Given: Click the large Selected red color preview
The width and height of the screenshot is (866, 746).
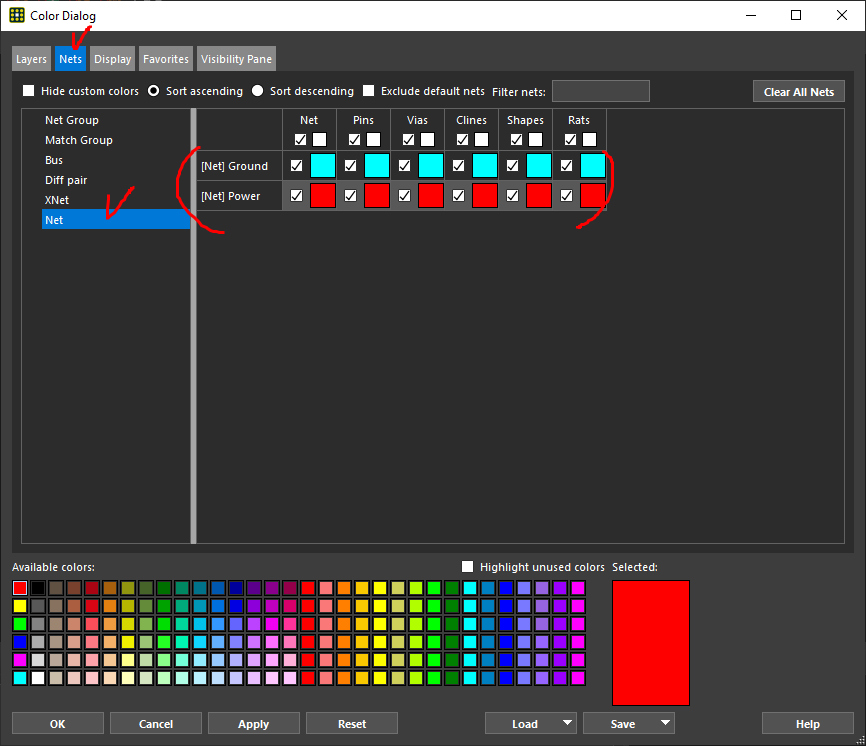Looking at the screenshot, I should click(x=651, y=643).
